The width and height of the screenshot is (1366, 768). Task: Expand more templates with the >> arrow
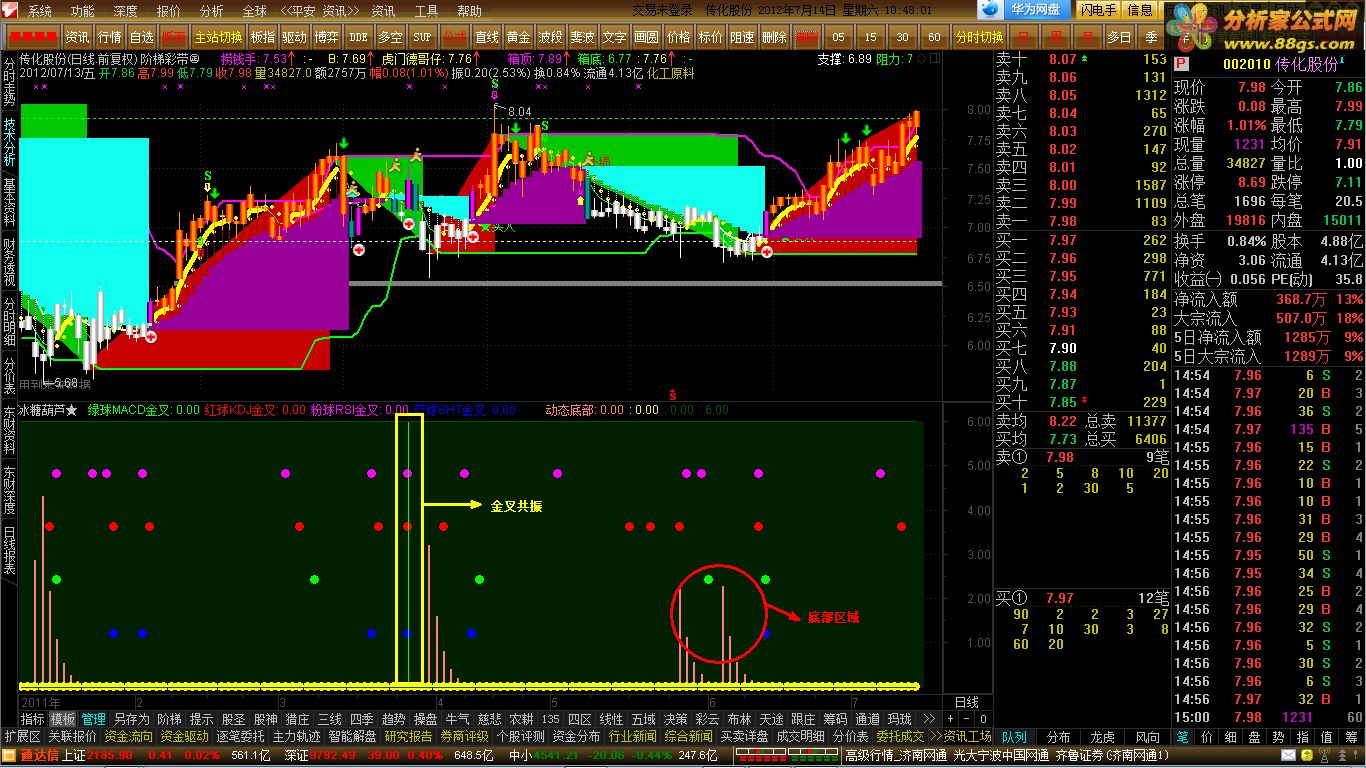tap(928, 719)
